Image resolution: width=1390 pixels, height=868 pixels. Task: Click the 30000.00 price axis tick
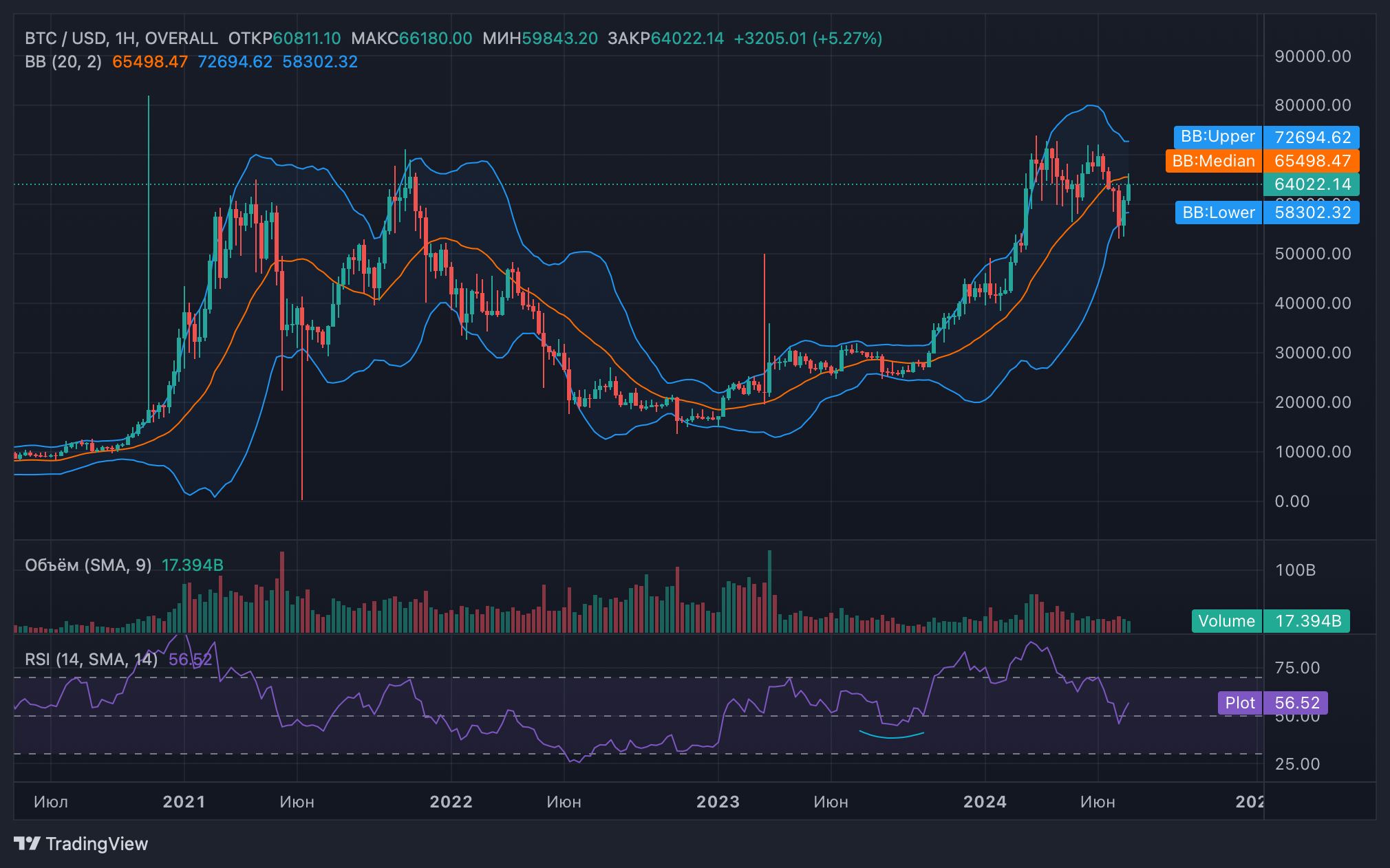(x=1313, y=353)
